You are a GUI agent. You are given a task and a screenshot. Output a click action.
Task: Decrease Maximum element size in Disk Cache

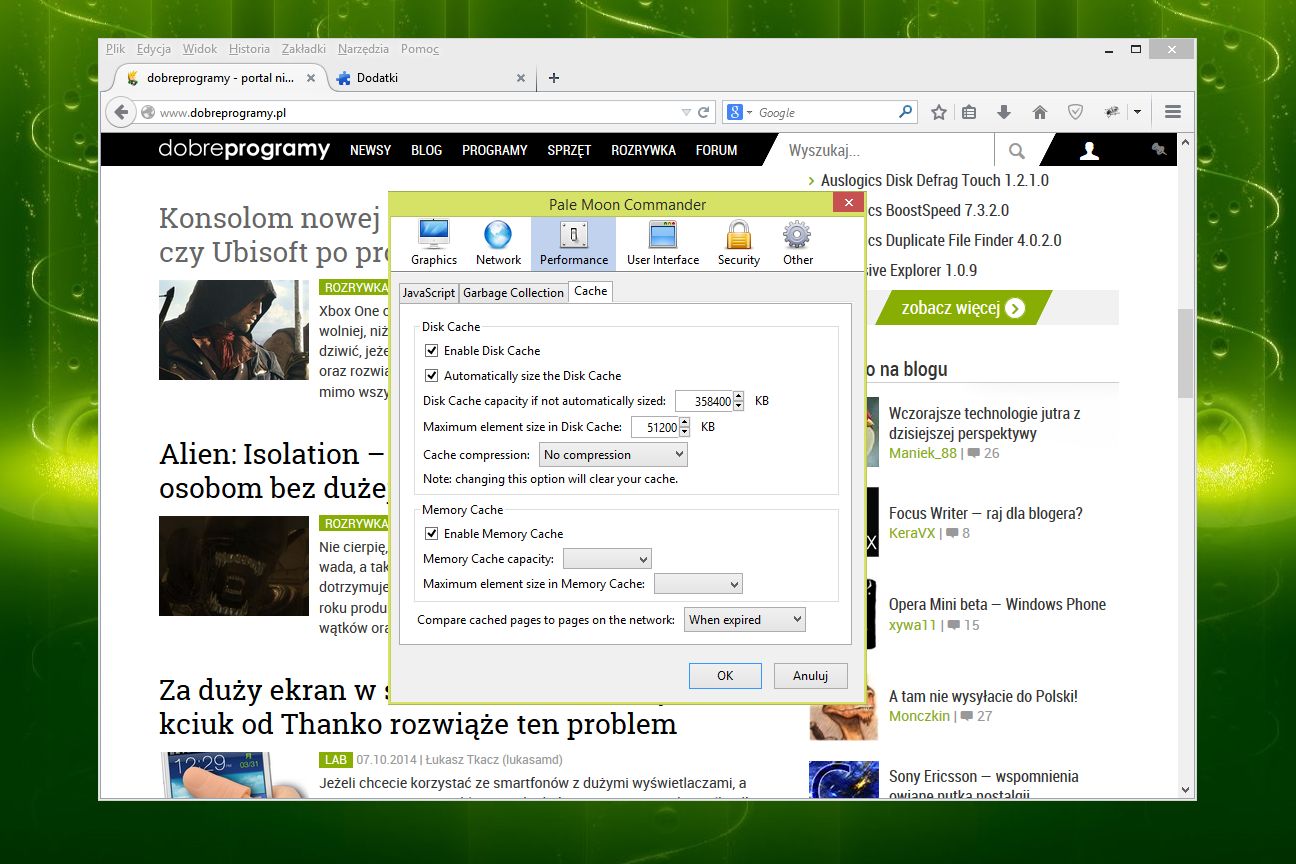tap(685, 433)
